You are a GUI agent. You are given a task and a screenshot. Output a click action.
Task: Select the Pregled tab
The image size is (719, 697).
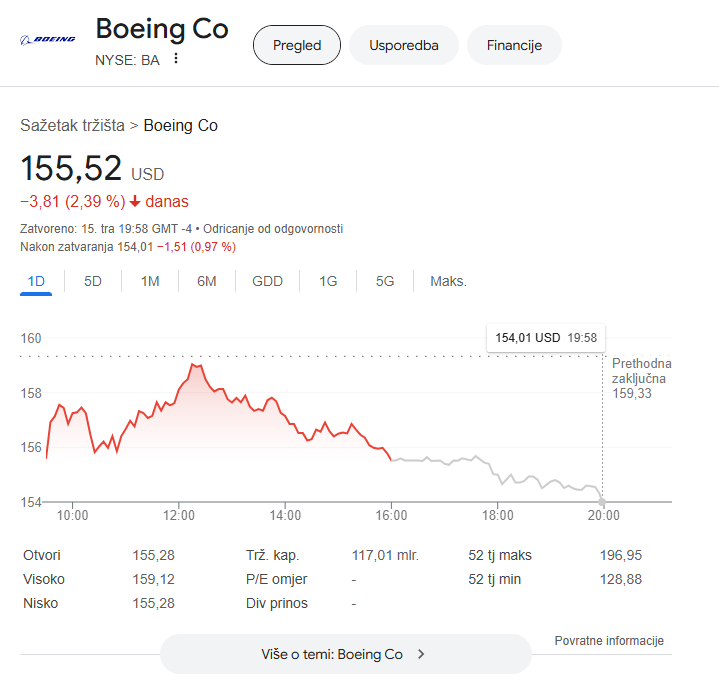coord(297,45)
